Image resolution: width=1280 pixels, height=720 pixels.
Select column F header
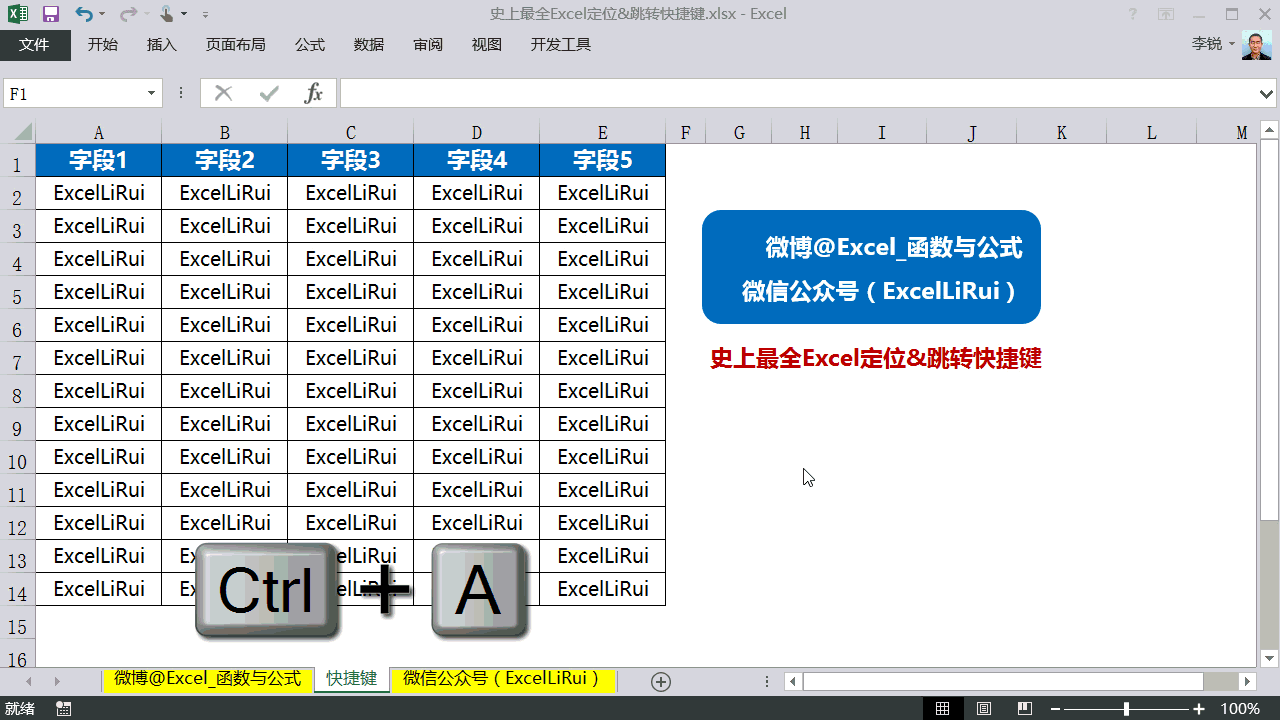point(685,132)
